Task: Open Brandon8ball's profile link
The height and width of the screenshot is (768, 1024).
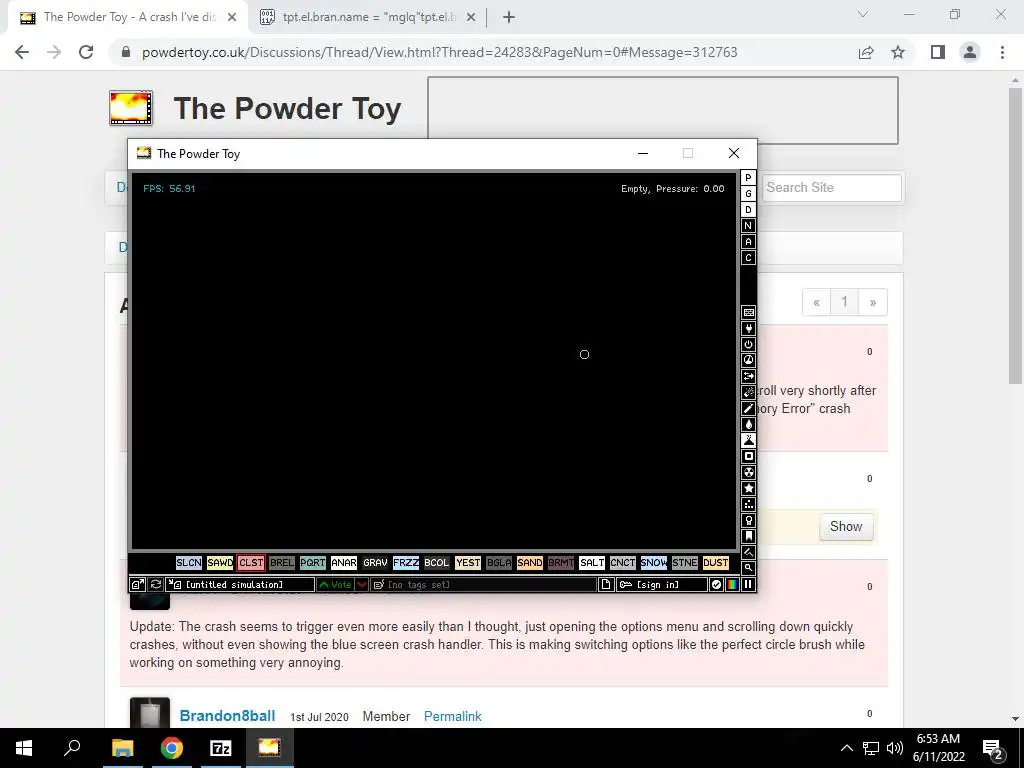Action: 227,716
